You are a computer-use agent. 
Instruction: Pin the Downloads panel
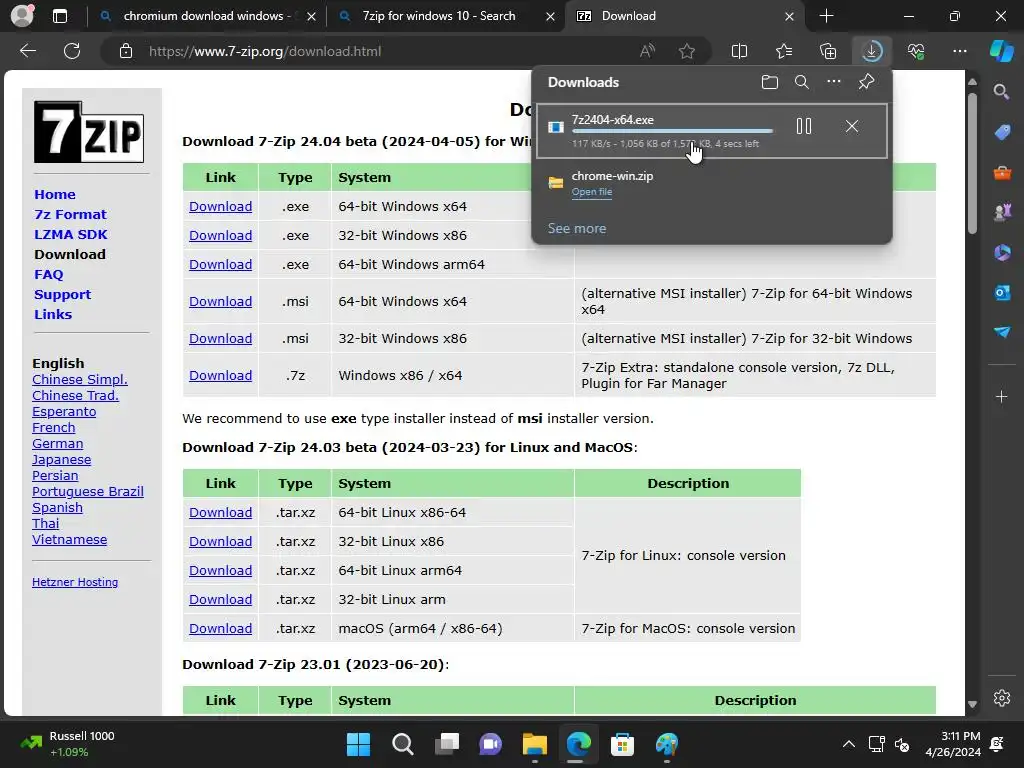pos(867,82)
